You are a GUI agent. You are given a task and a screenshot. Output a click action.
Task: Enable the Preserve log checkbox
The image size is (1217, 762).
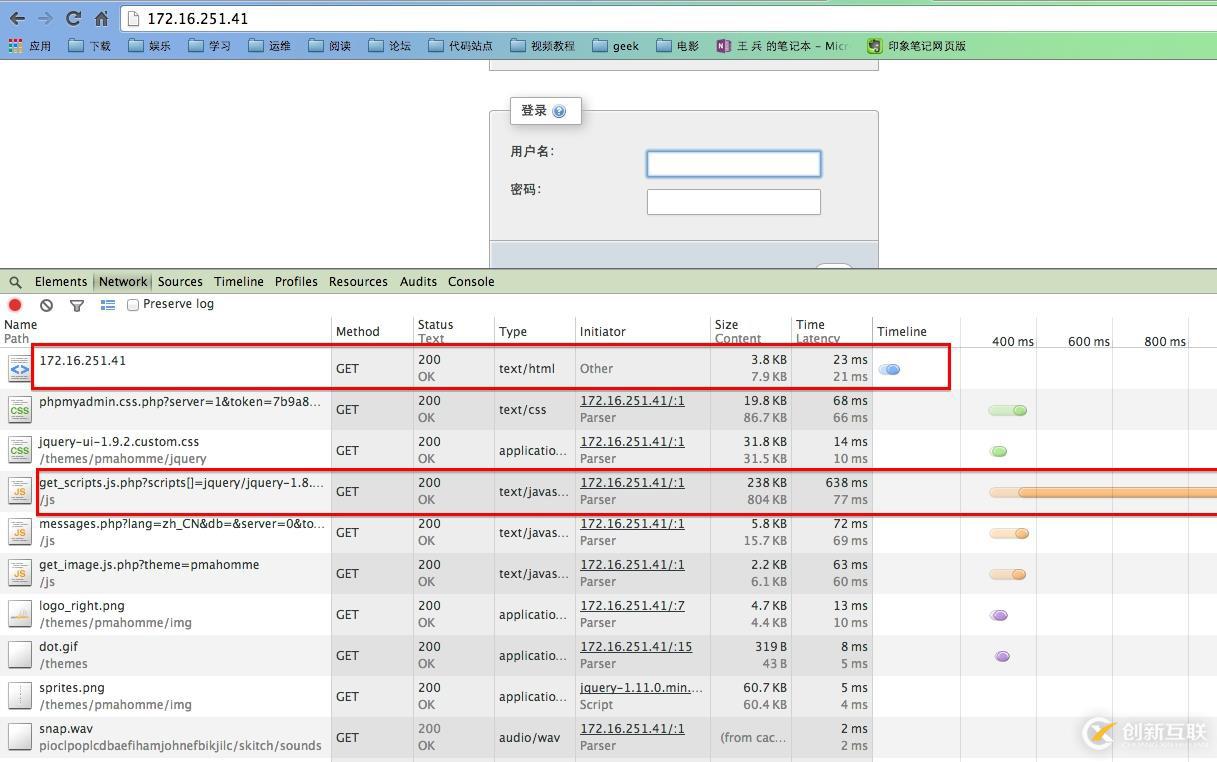[133, 305]
